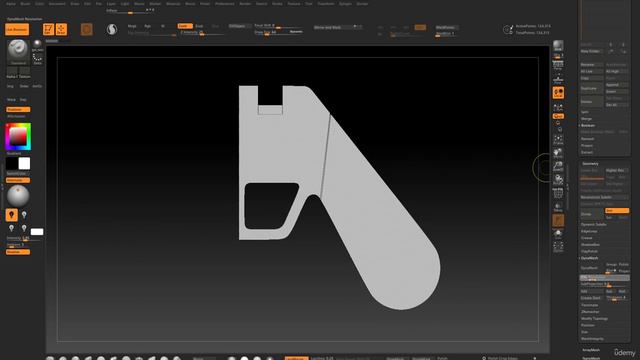The image size is (640, 360).
Task: Click the round white swirl icon in top shelf
Action: tap(111, 29)
